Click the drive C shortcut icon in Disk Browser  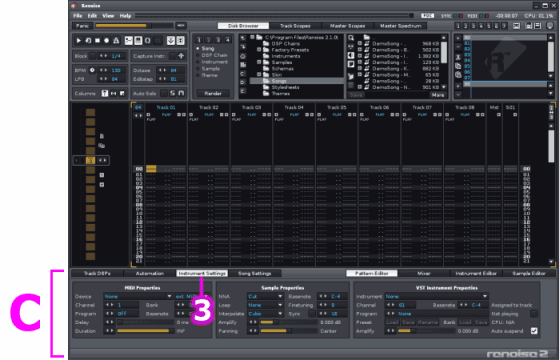[x=243, y=74]
